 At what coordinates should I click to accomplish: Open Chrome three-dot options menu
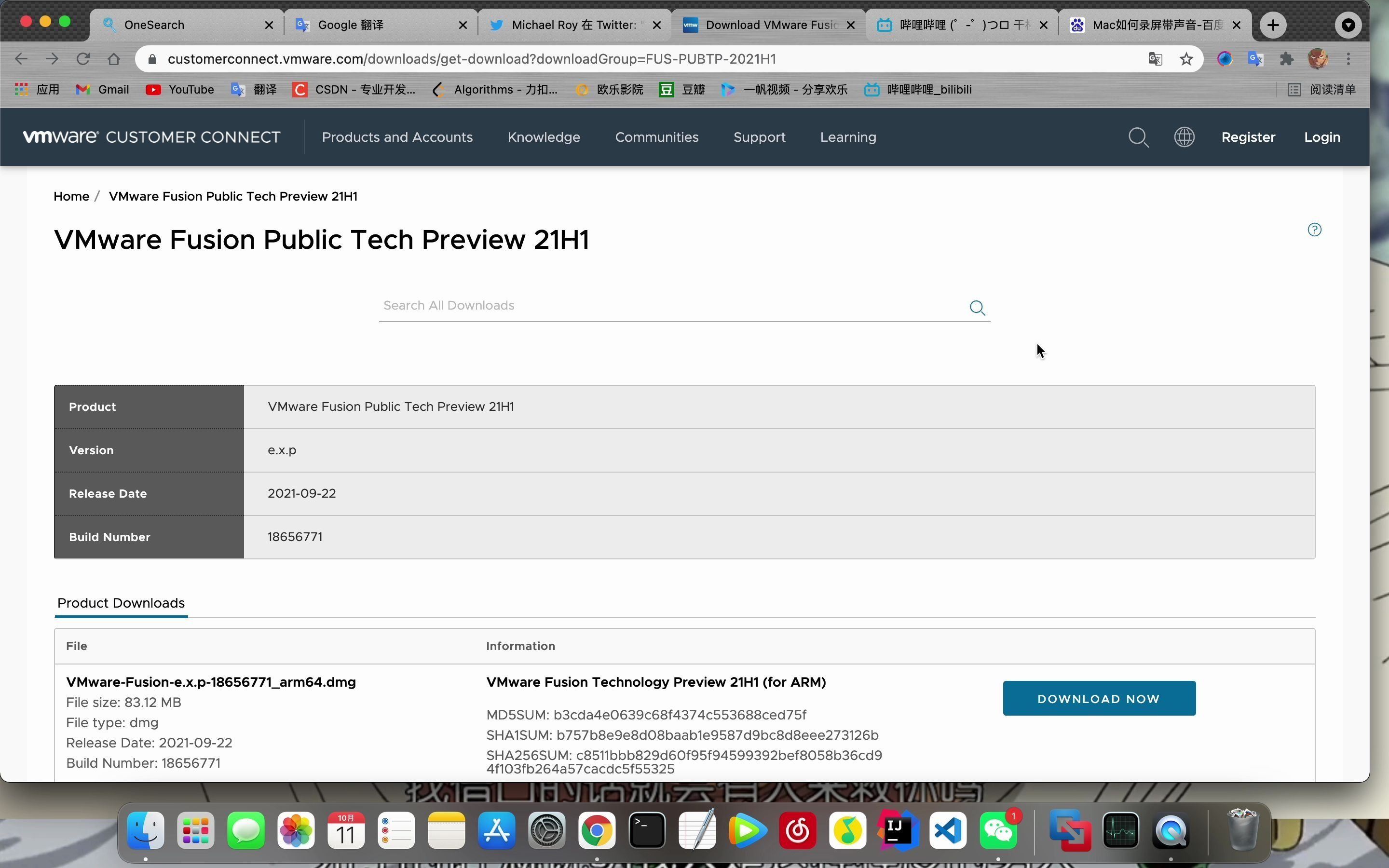click(x=1348, y=59)
